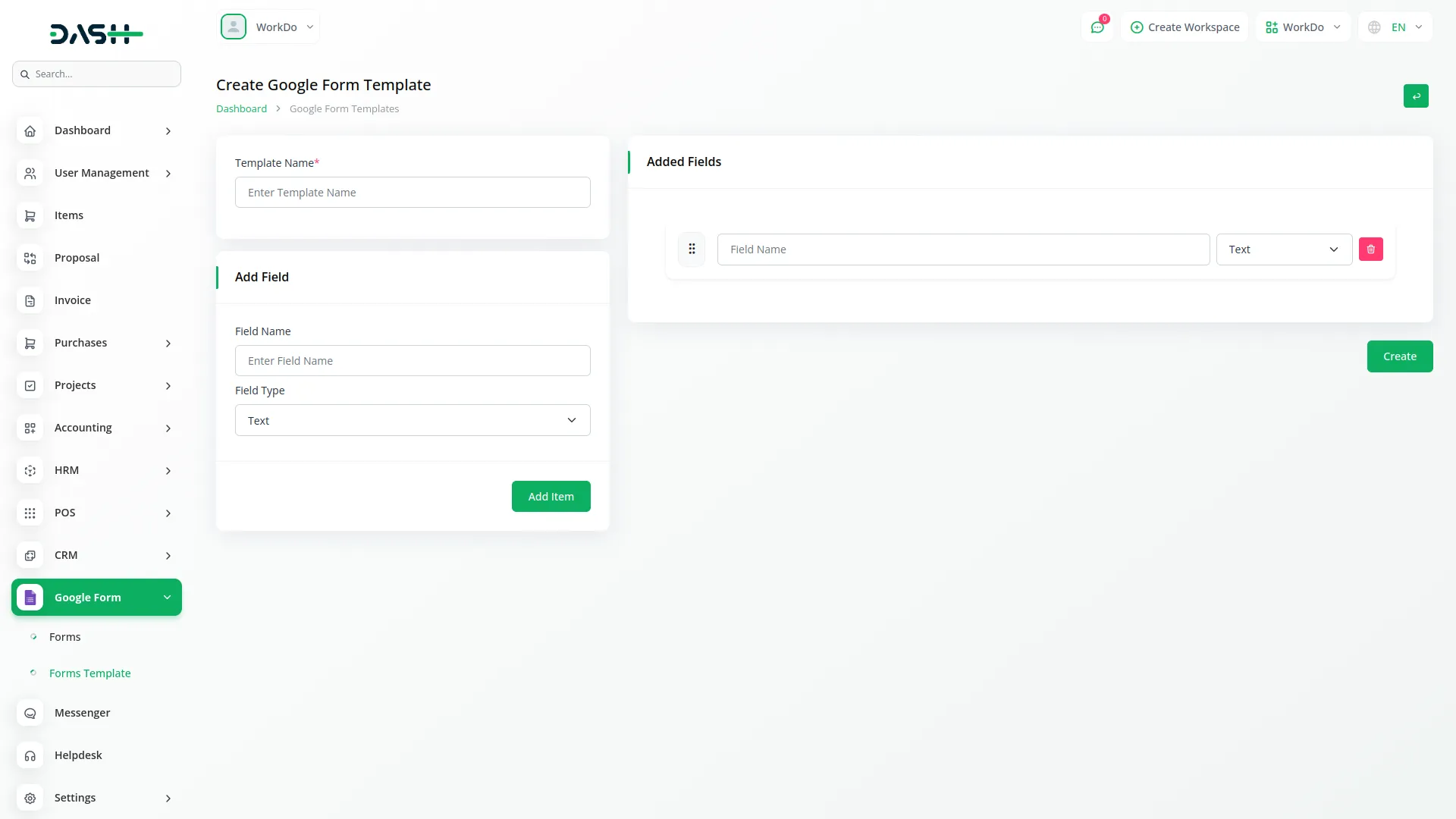Open the WorkDo workspace dropdown
The height and width of the screenshot is (819, 1456).
1302,27
